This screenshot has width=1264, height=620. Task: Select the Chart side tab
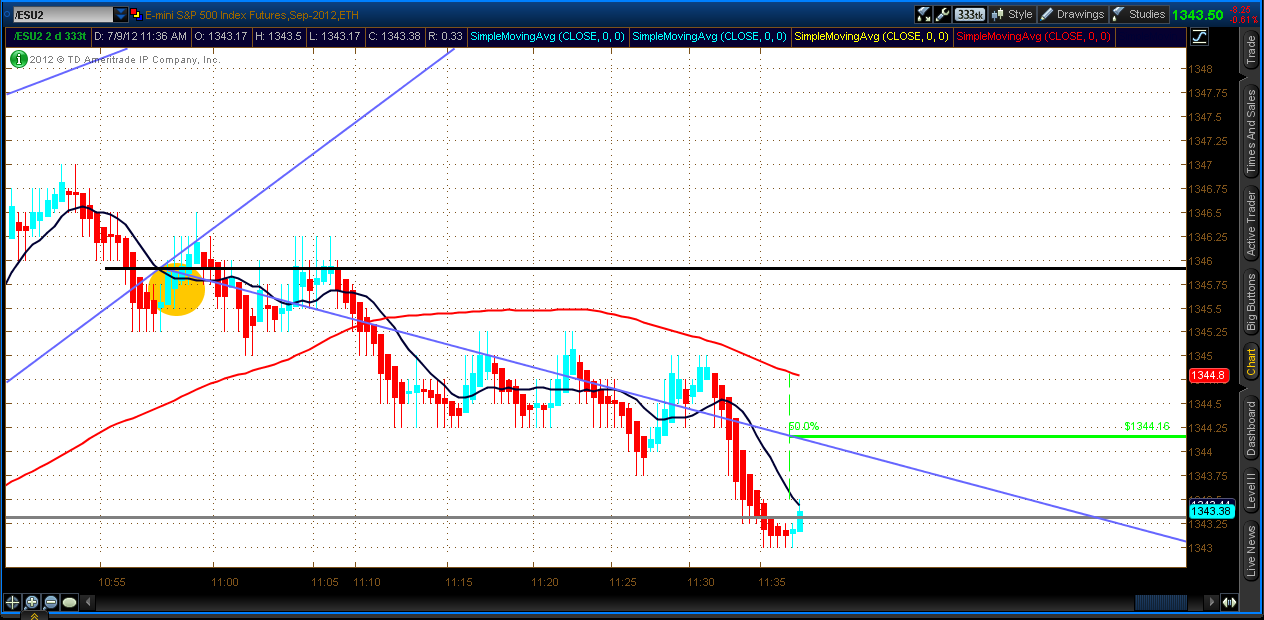[x=1250, y=362]
